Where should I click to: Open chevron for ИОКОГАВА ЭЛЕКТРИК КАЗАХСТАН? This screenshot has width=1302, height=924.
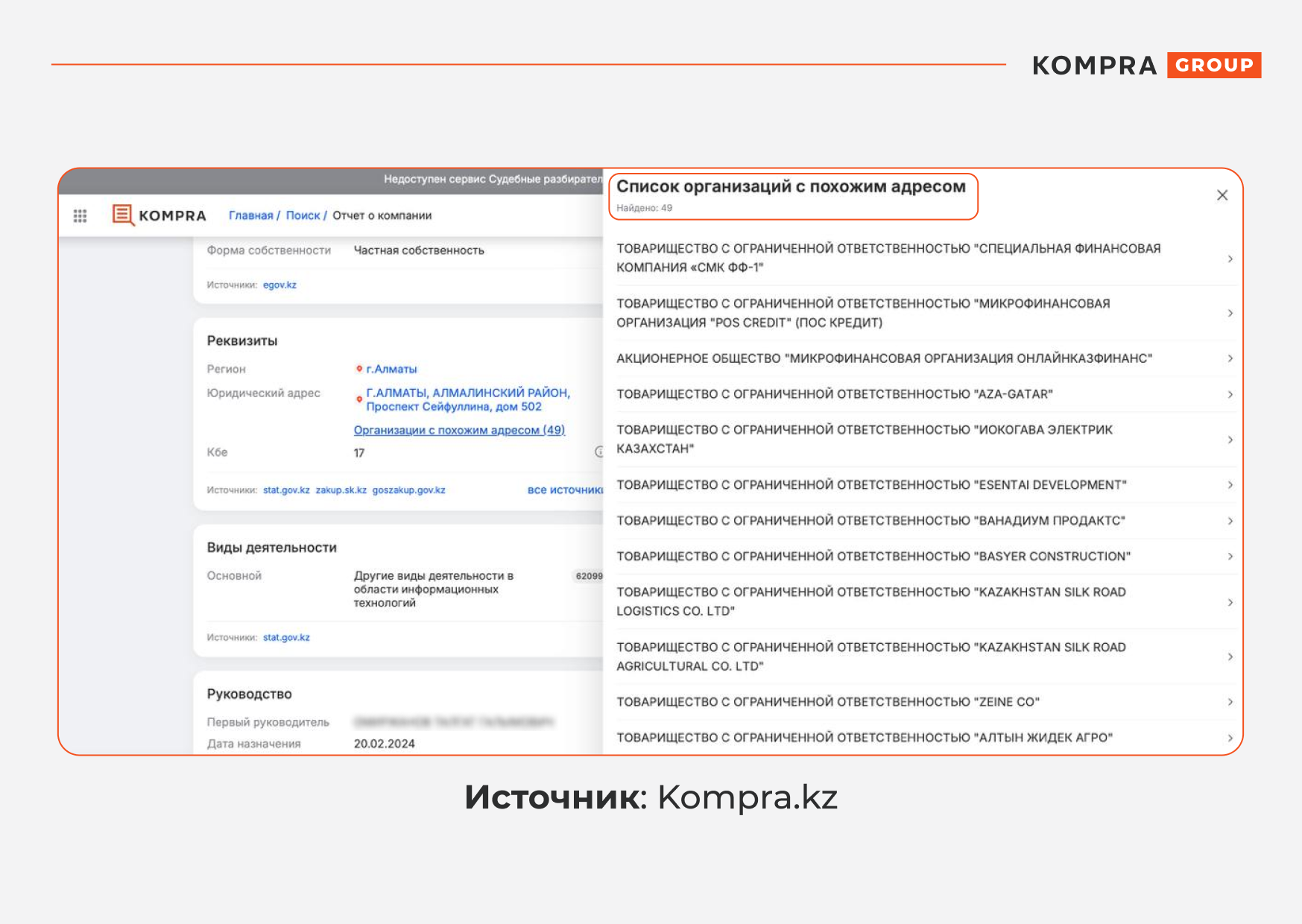coord(1230,440)
